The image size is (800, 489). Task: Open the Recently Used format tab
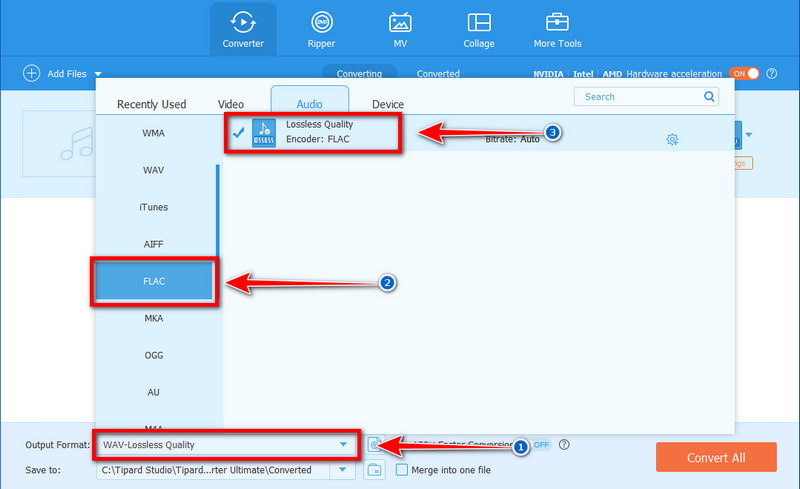coord(152,104)
